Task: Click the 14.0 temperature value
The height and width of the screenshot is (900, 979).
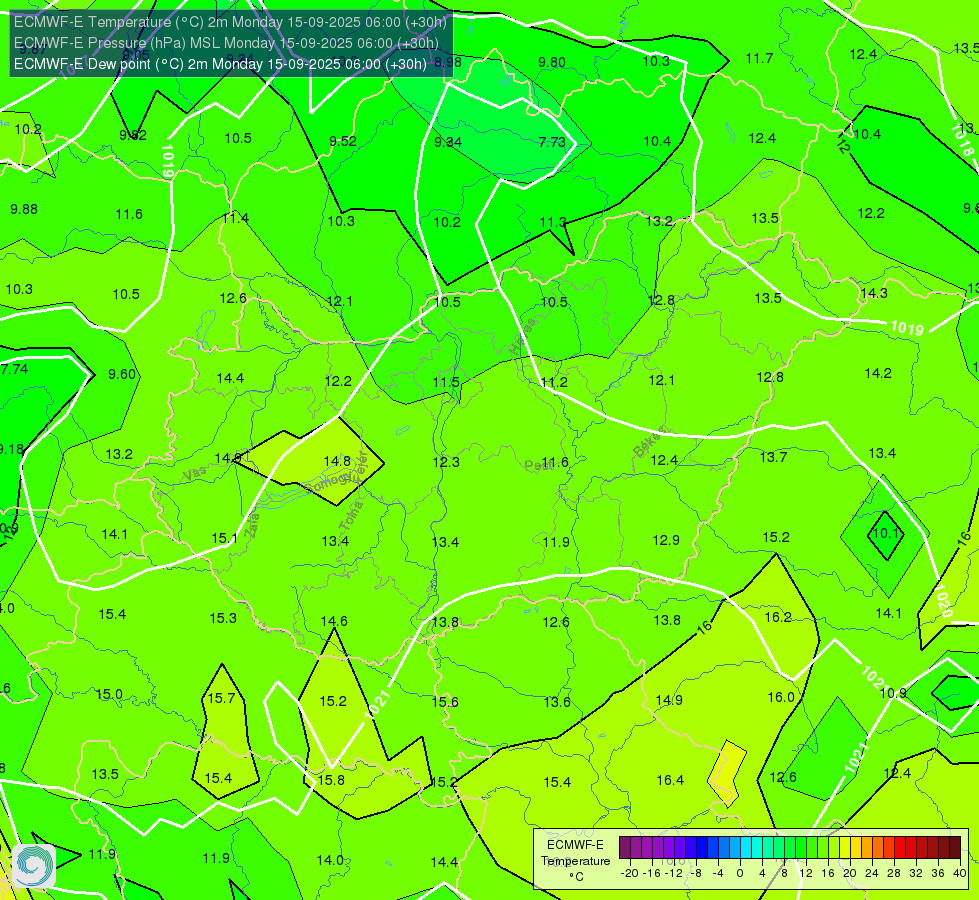Action: pos(330,860)
